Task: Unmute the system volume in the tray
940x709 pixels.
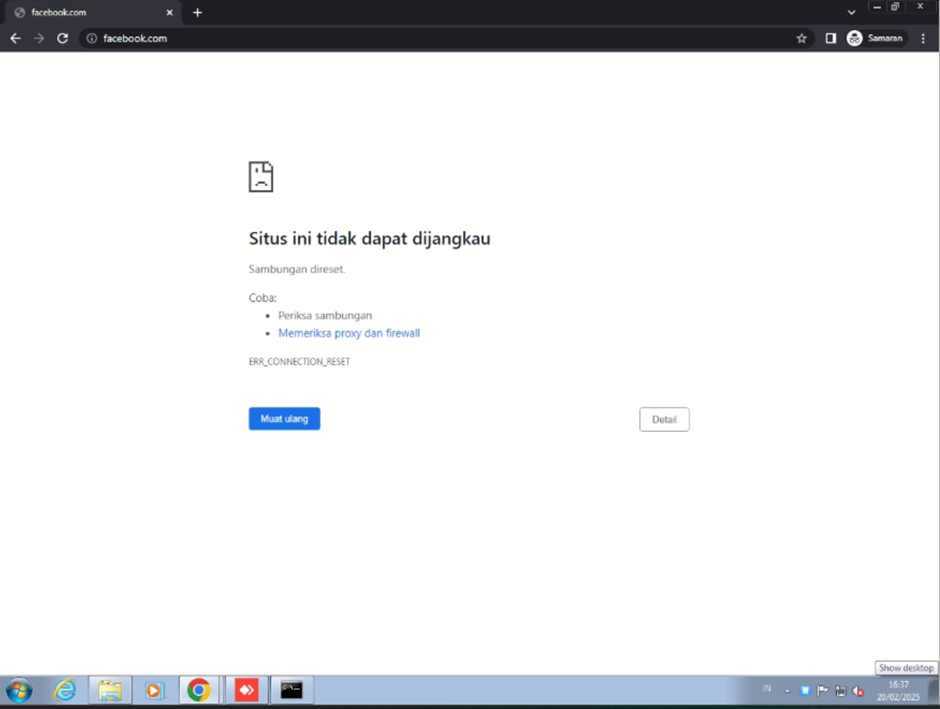Action: pyautogui.click(x=858, y=690)
